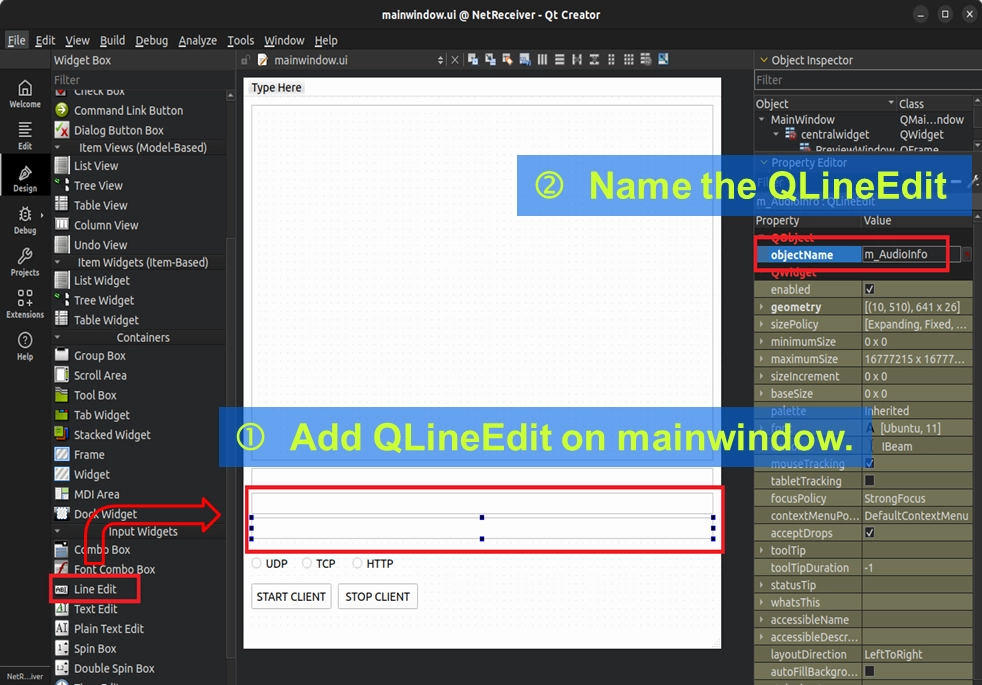Image resolution: width=982 pixels, height=685 pixels.
Task: Click the Adjust Size toolbar icon
Action: click(663, 59)
